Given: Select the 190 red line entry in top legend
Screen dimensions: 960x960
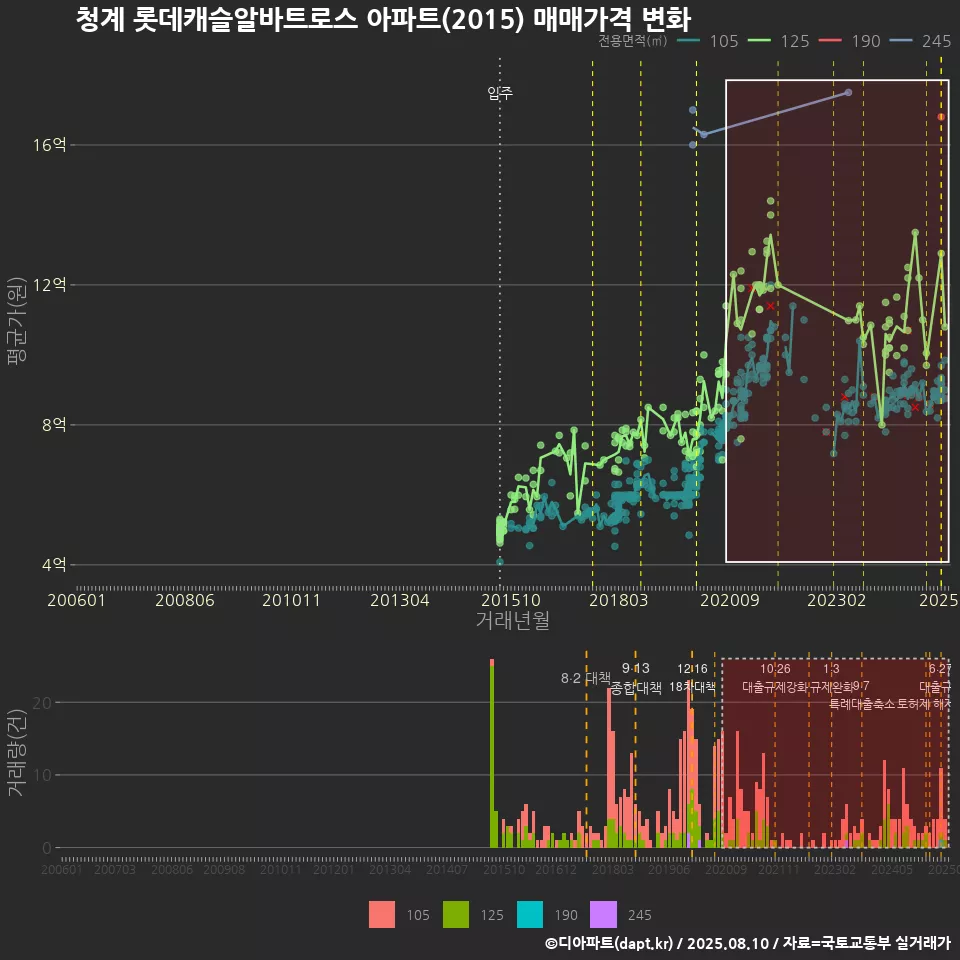Looking at the screenshot, I should (850, 41).
